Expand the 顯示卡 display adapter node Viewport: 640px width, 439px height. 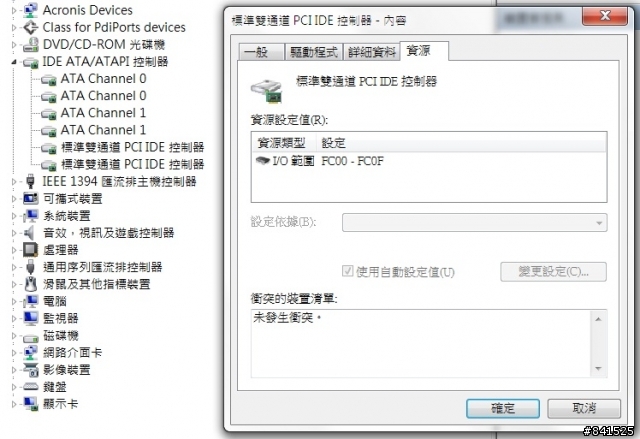(x=13, y=404)
